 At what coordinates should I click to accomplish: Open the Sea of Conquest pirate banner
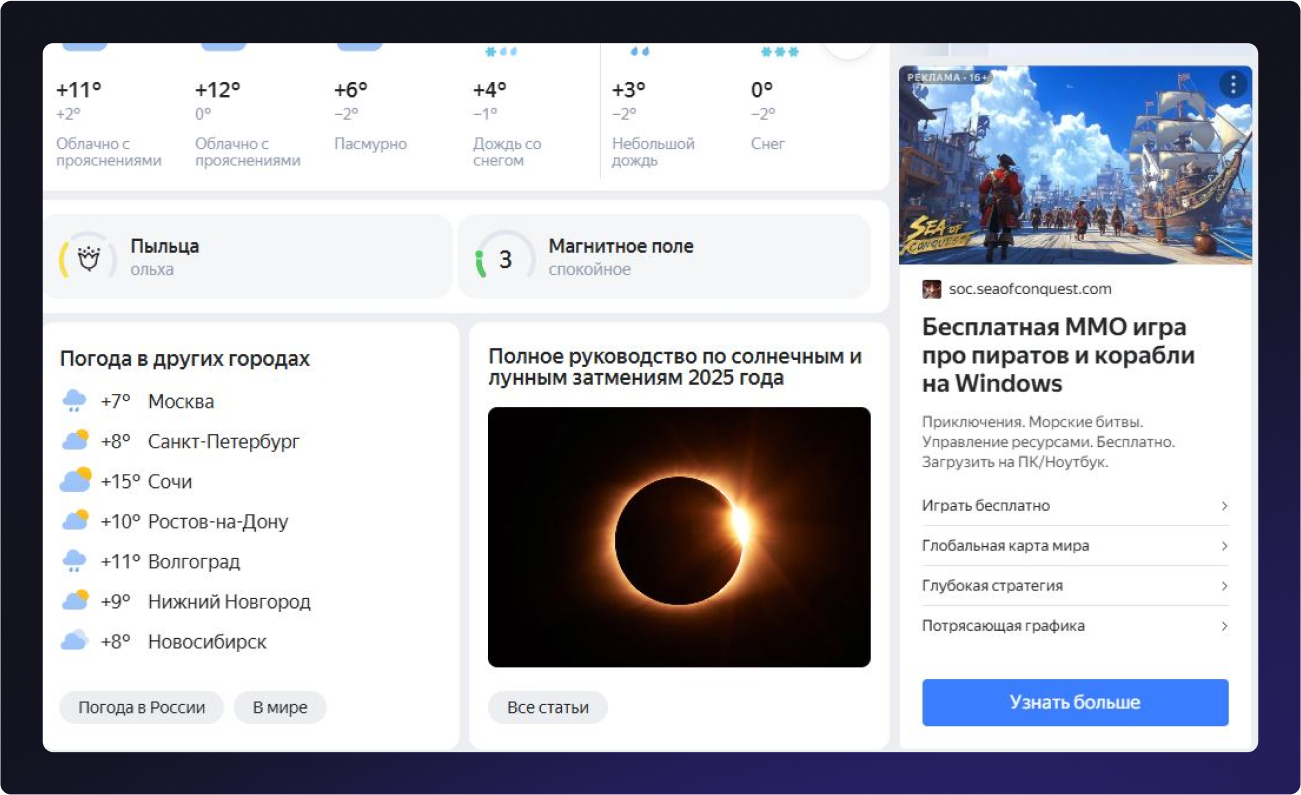(1074, 165)
